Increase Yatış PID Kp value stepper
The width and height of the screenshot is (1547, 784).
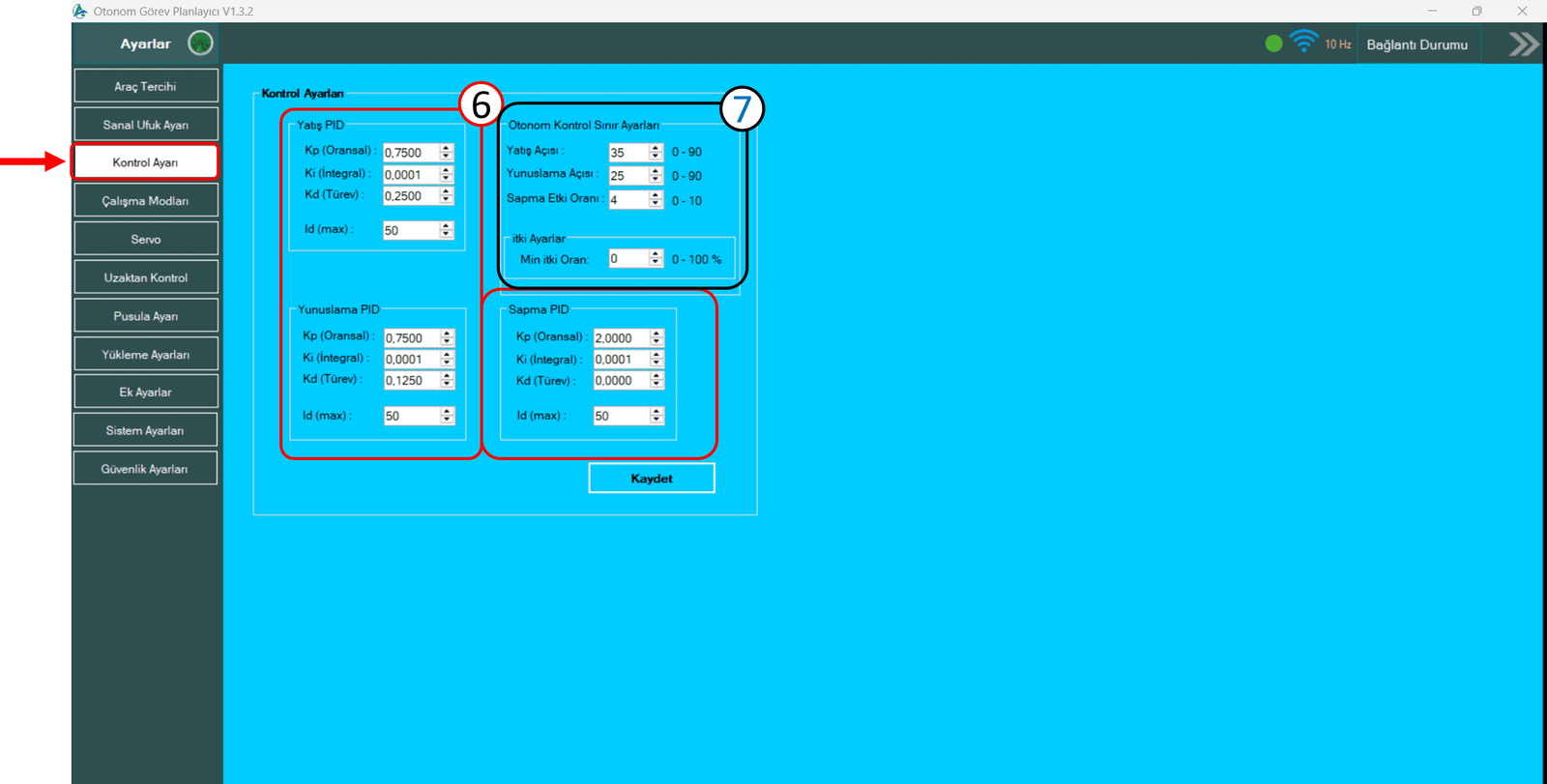(x=447, y=148)
